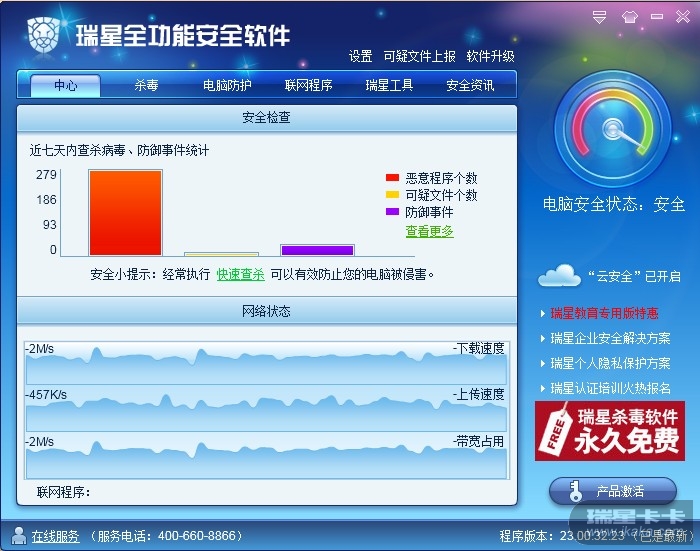Screen dimensions: 700x551
Task: Click arrow beside 瑞星教育专用版特惠
Action: tap(543, 313)
